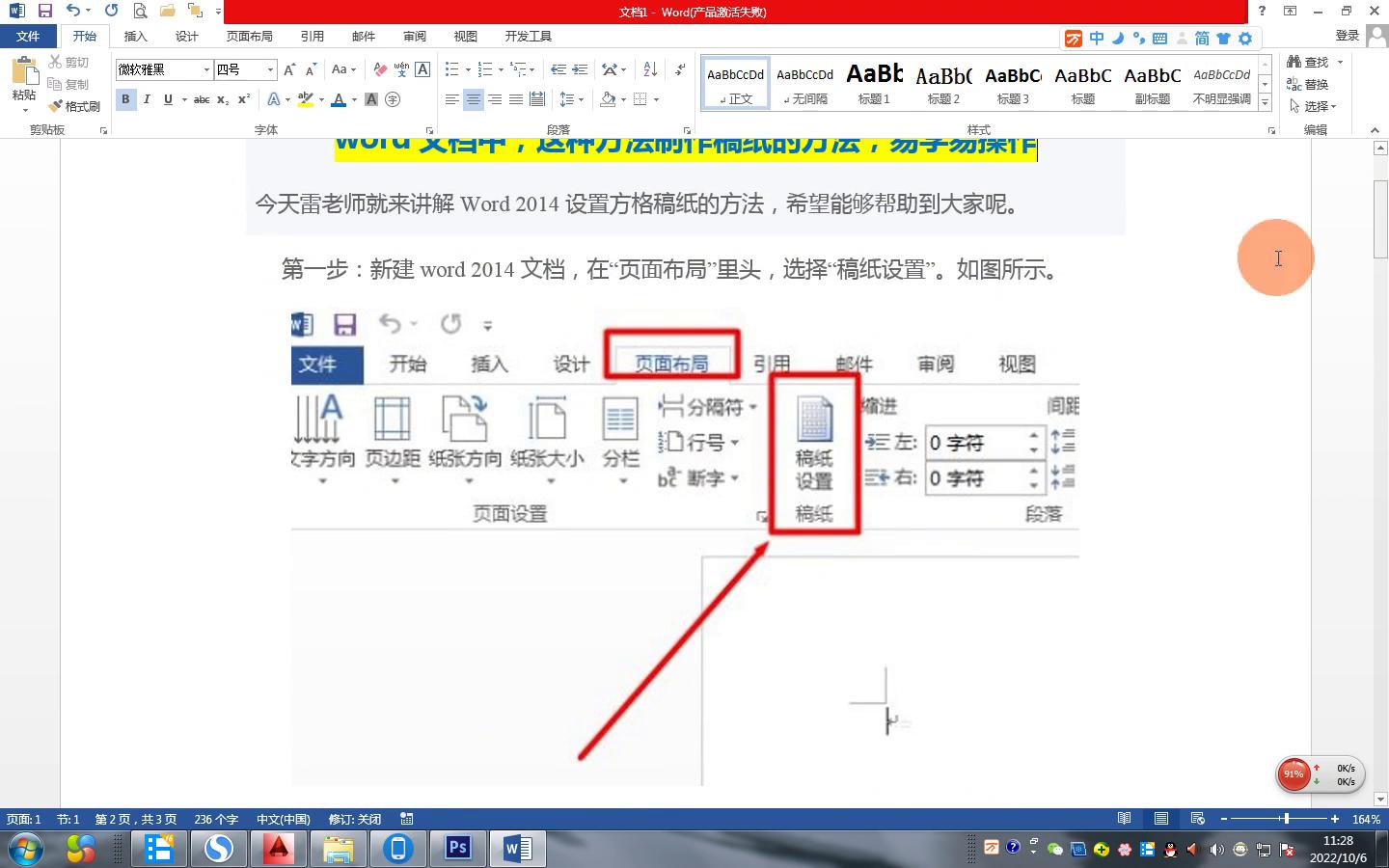
Task: Click the superscript icon
Action: point(244,99)
